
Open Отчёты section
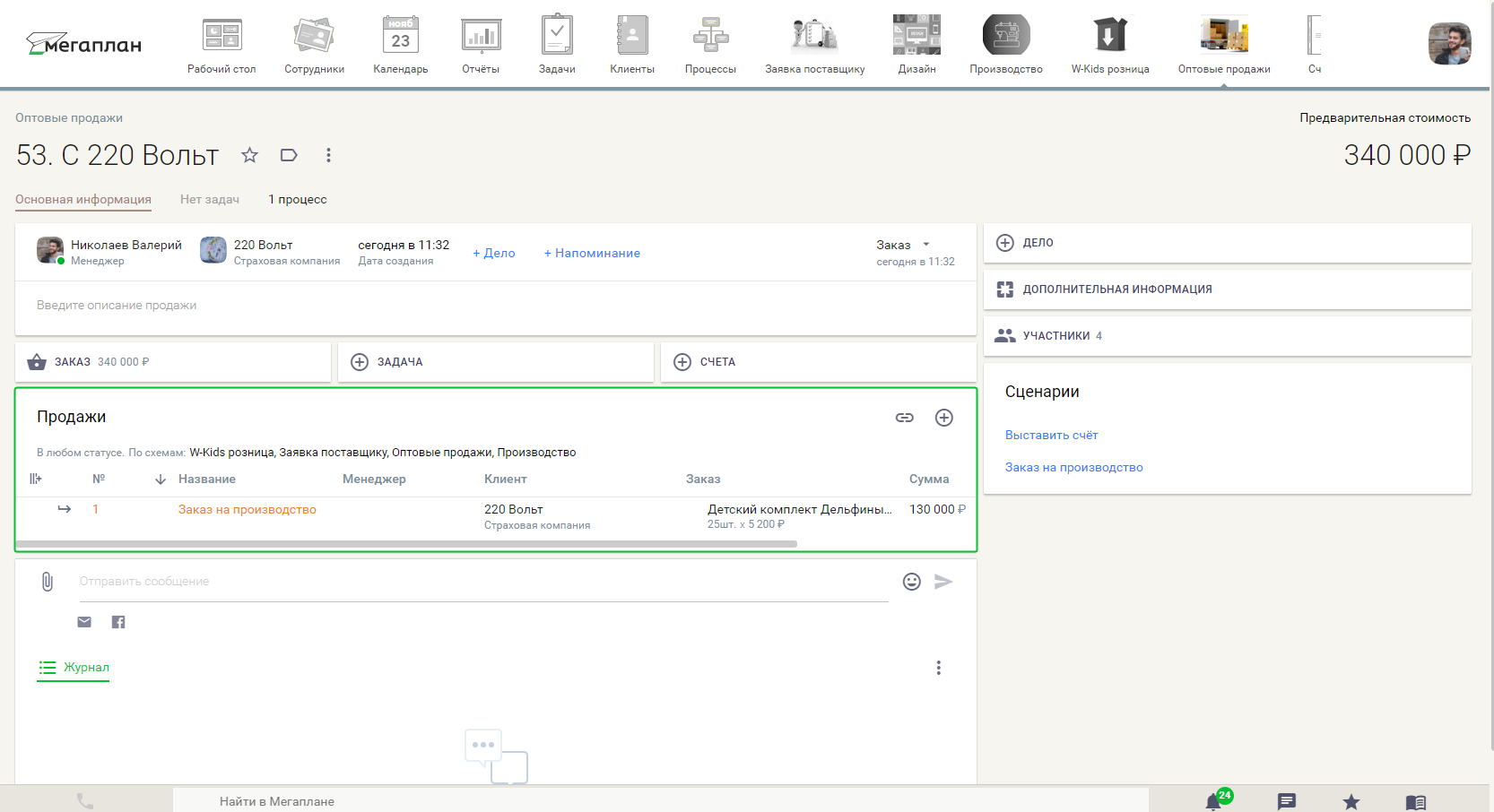coord(481,45)
